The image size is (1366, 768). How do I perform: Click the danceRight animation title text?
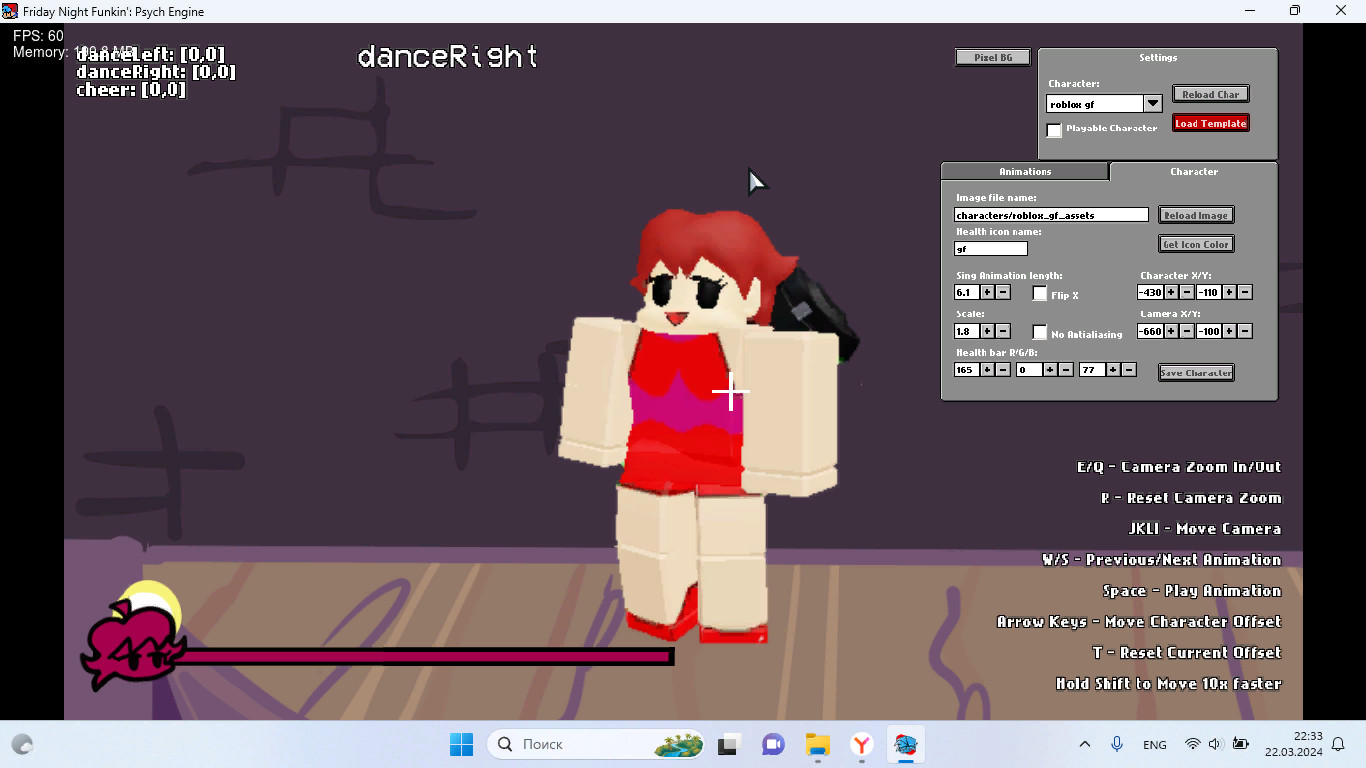click(x=447, y=57)
